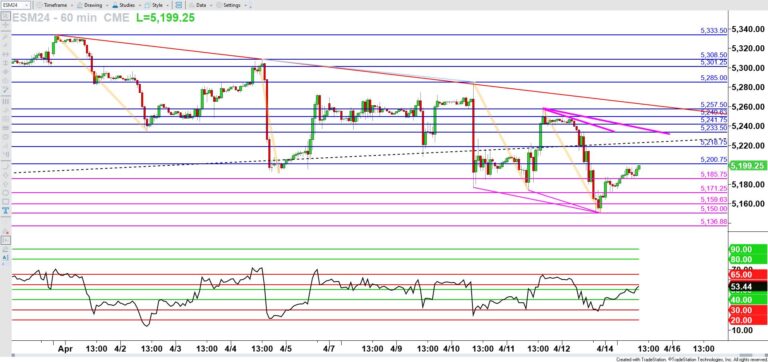Viewport: 768px width, 362px height.
Task: Toggle the boxed icon below the red marker in sidebar
Action: [6, 240]
